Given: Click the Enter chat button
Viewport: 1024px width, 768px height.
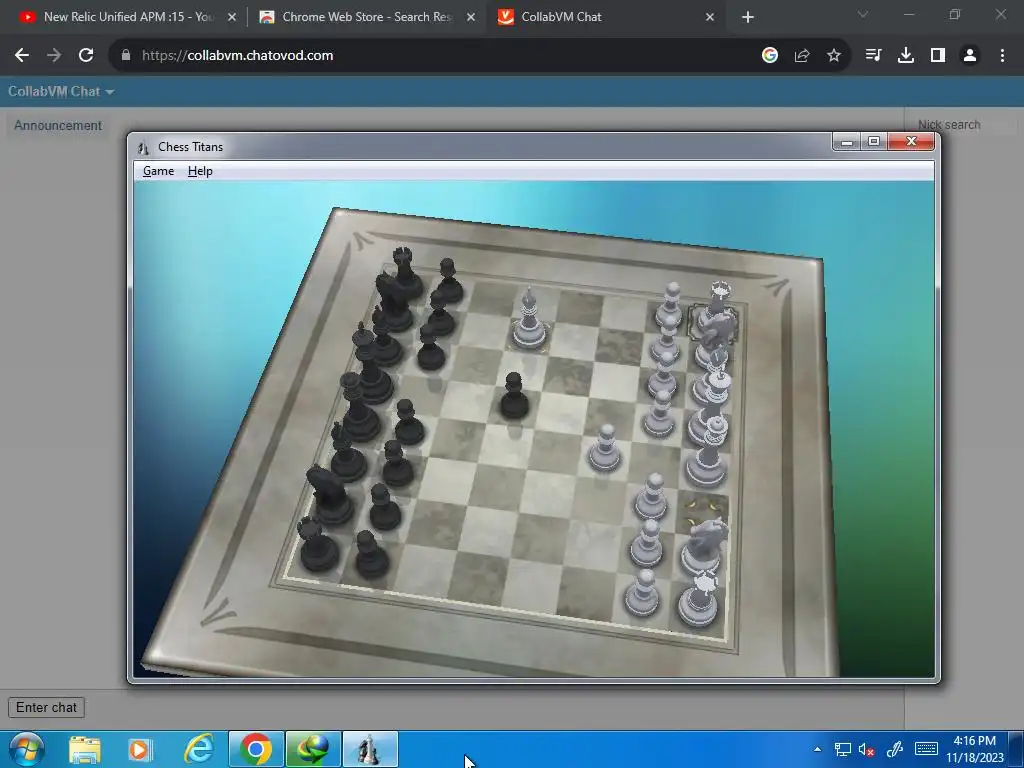Looking at the screenshot, I should tap(46, 707).
